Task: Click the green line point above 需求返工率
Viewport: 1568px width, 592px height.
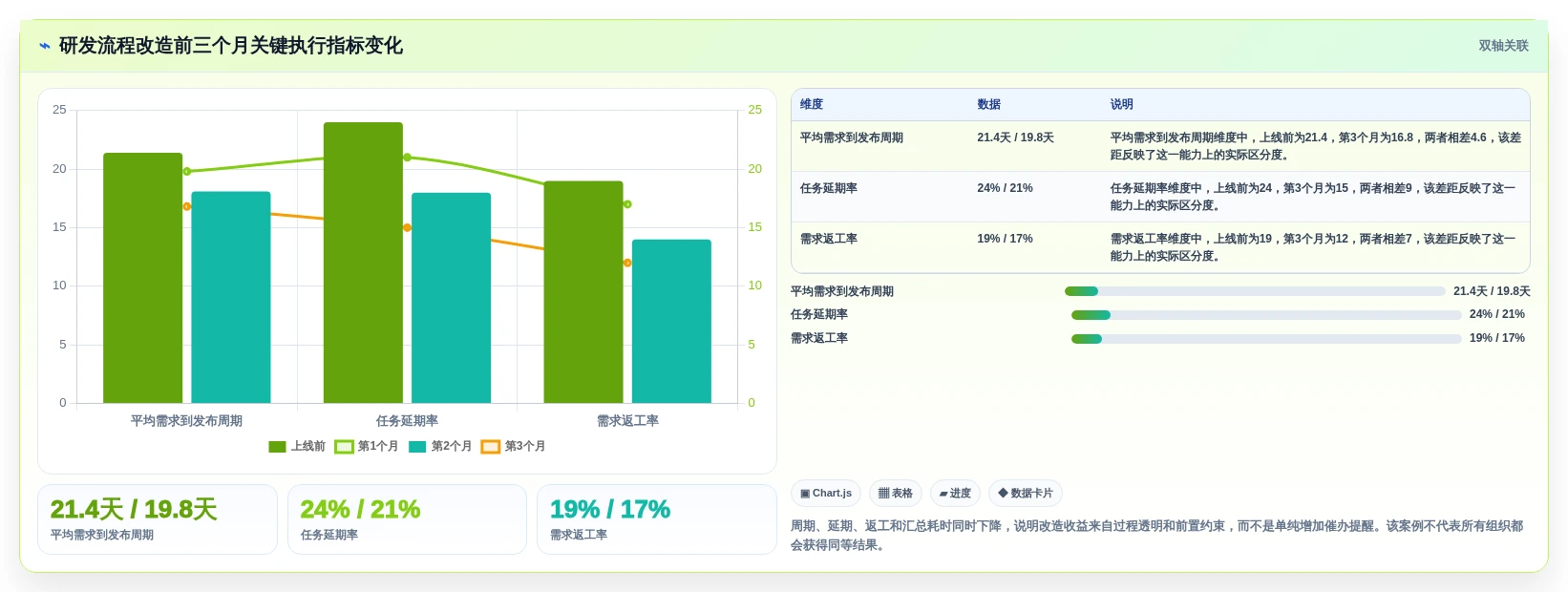Action: click(x=627, y=204)
